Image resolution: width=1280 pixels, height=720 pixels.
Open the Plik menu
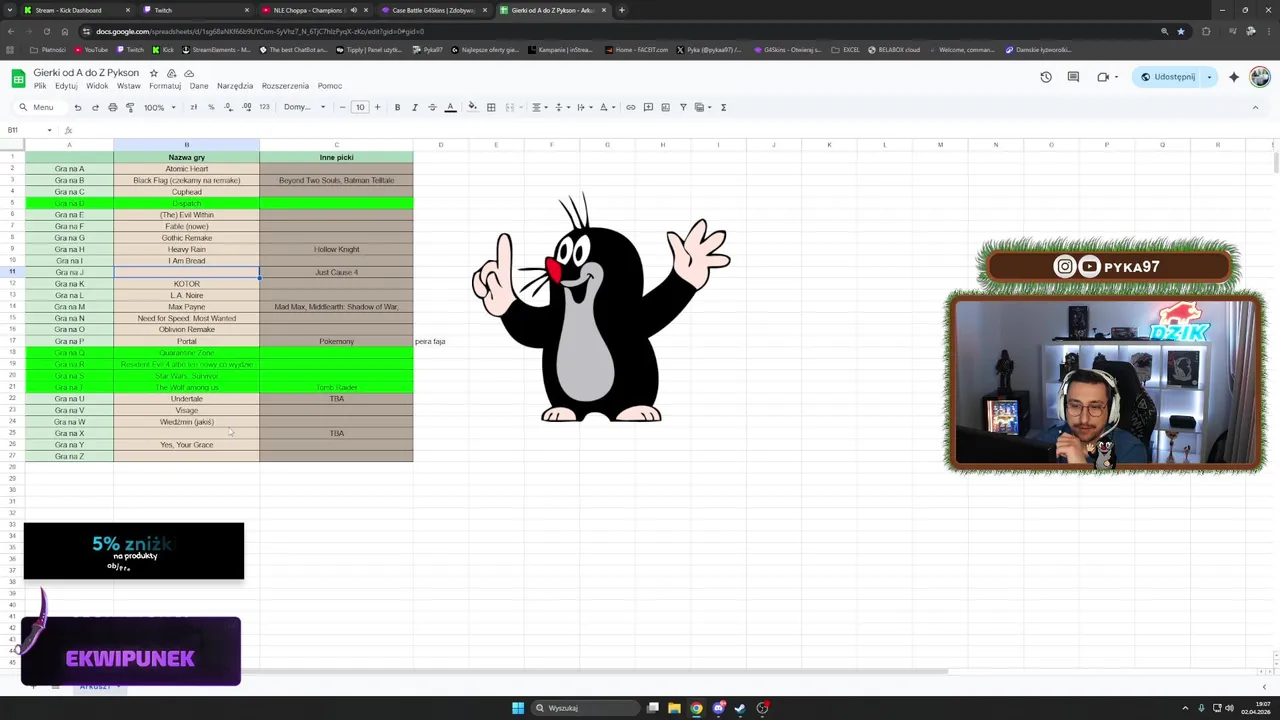(x=40, y=86)
